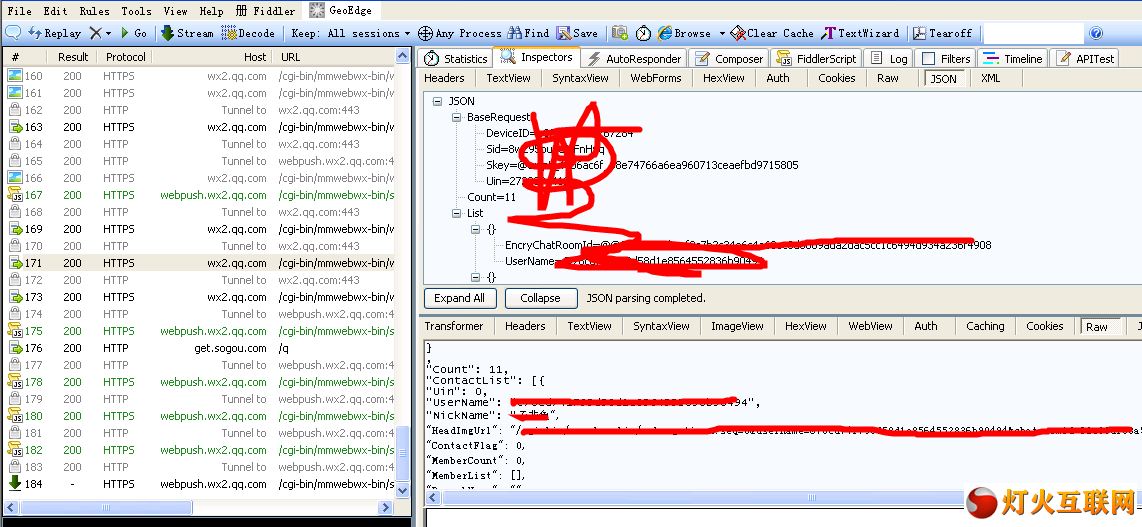Click the toolbar search input field
The height and width of the screenshot is (527, 1142).
[x=1033, y=33]
